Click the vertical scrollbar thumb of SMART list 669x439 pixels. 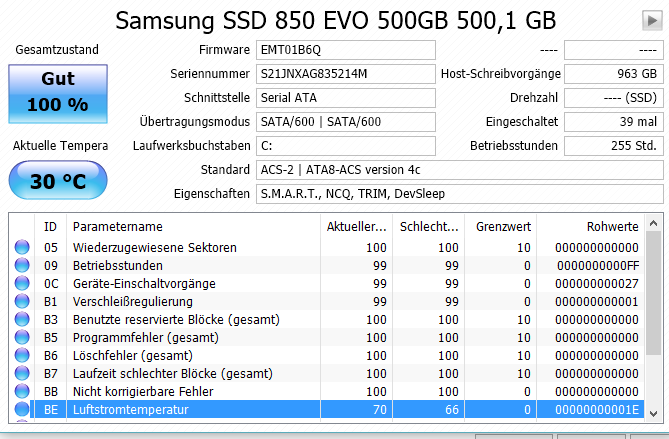click(x=653, y=293)
